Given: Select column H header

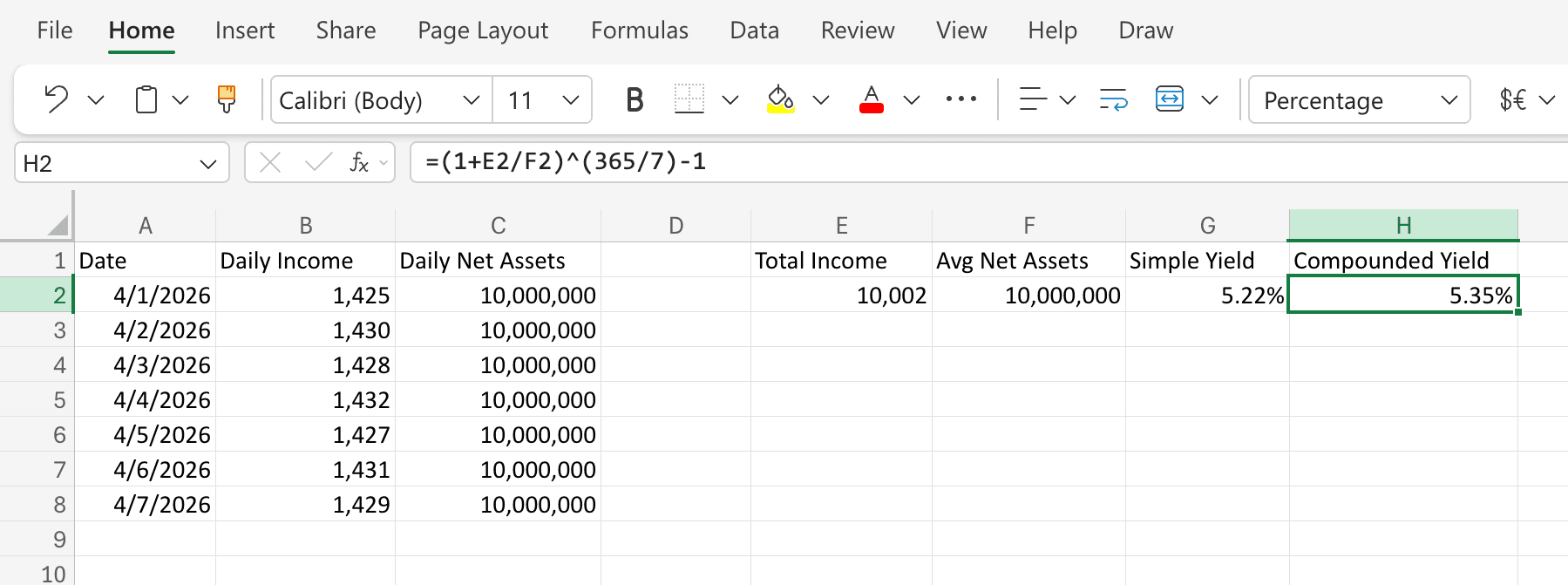Looking at the screenshot, I should pos(1403,226).
